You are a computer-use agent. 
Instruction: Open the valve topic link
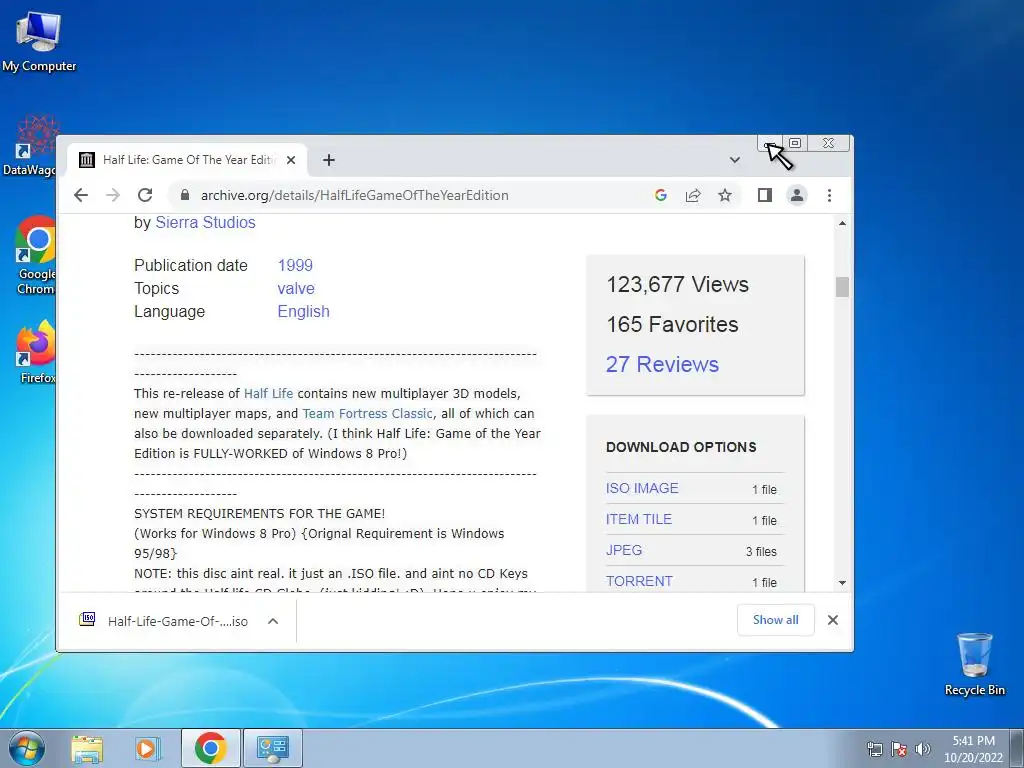[296, 289]
